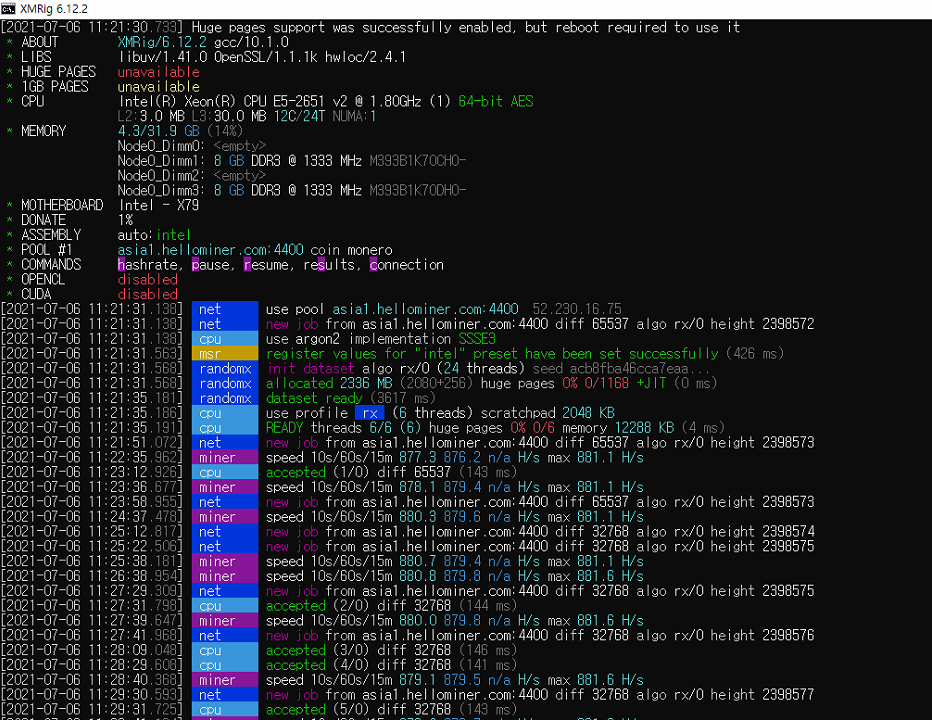Click the red 'unavailable' beside HUGE PAGES

pyautogui.click(x=159, y=72)
